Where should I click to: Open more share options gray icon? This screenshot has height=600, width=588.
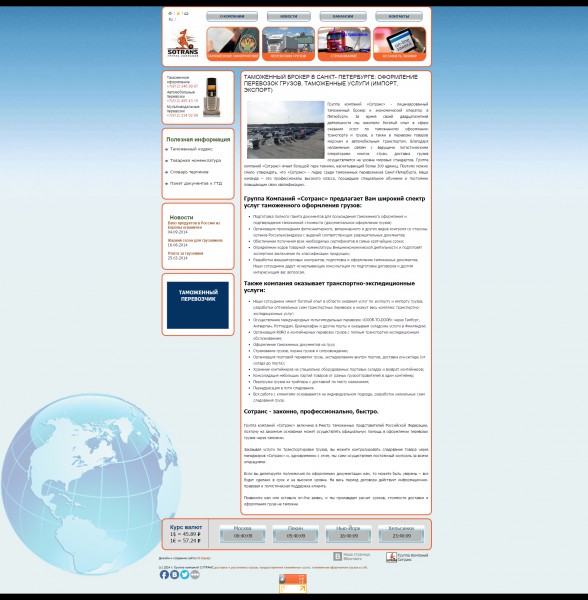195,574
